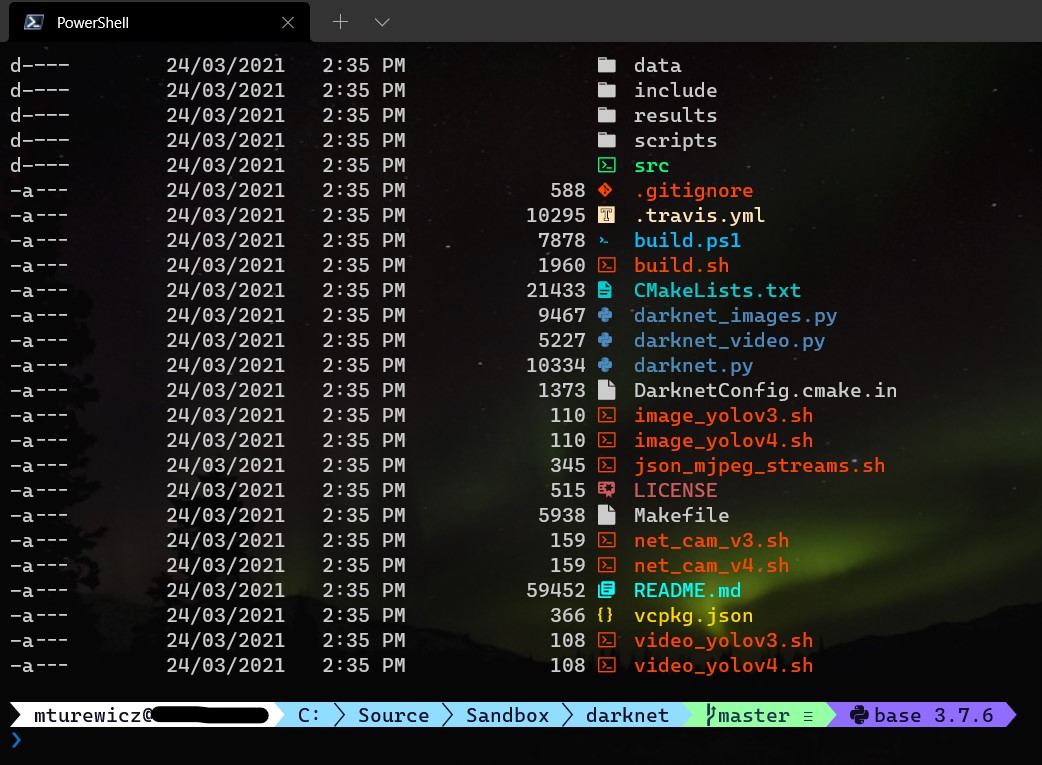The height and width of the screenshot is (765, 1042).
Task: Click the file icon beside DarknetConfig.cmake.in
Action: 606,390
